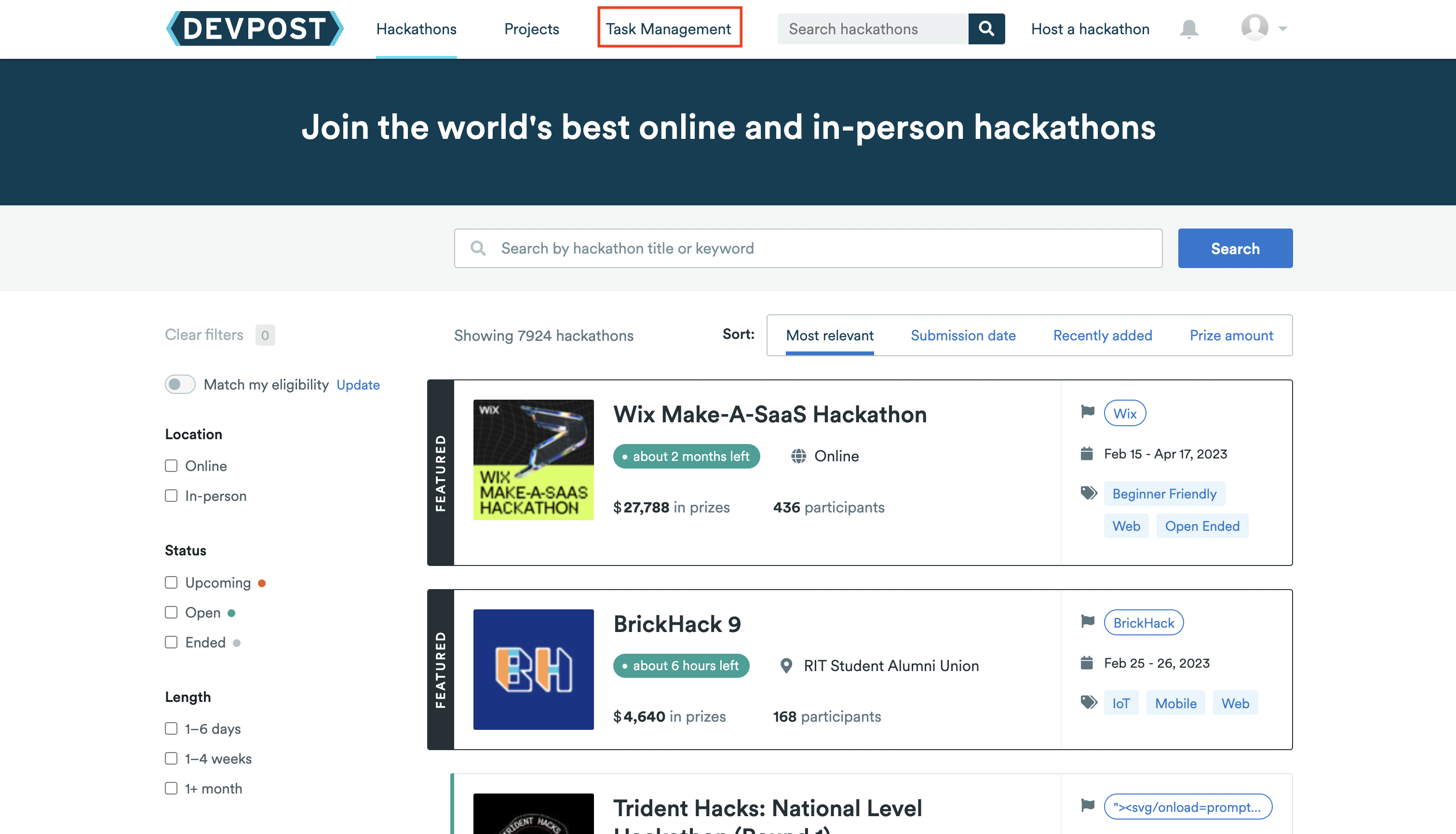Click the hackathon title keyword search field
The height and width of the screenshot is (834, 1456).
808,248
